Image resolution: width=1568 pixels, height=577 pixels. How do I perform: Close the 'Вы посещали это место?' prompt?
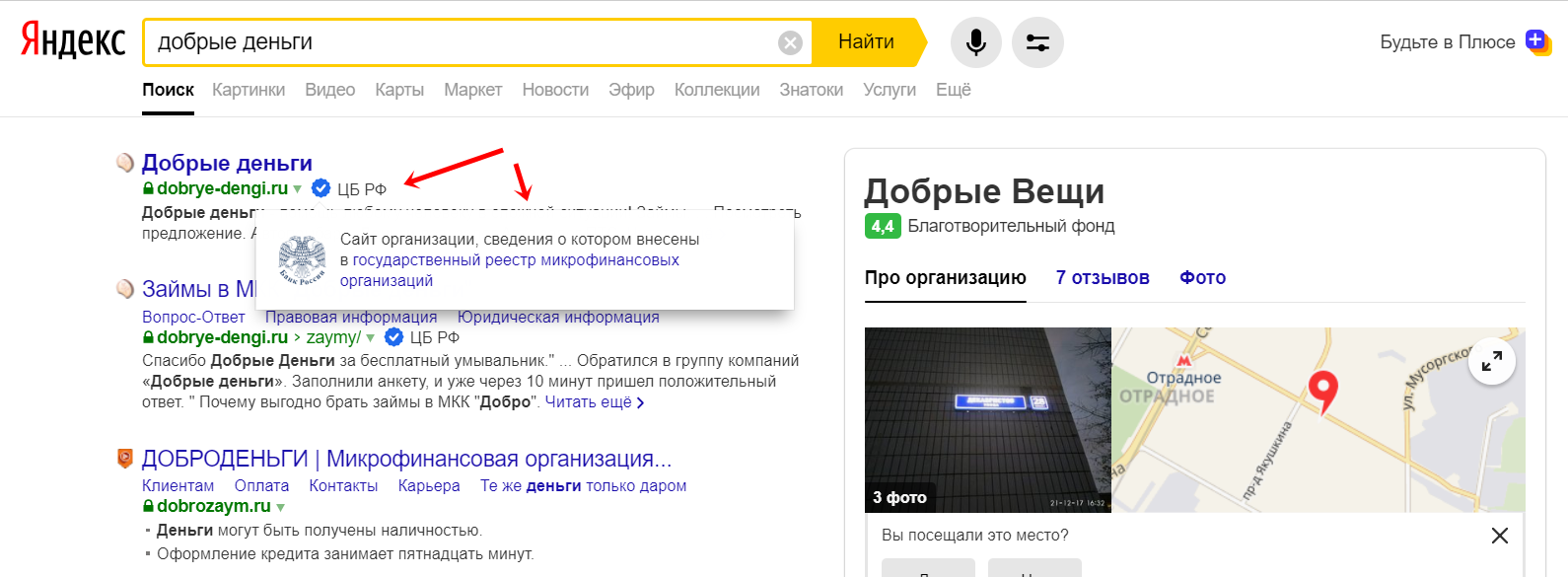tap(1499, 536)
